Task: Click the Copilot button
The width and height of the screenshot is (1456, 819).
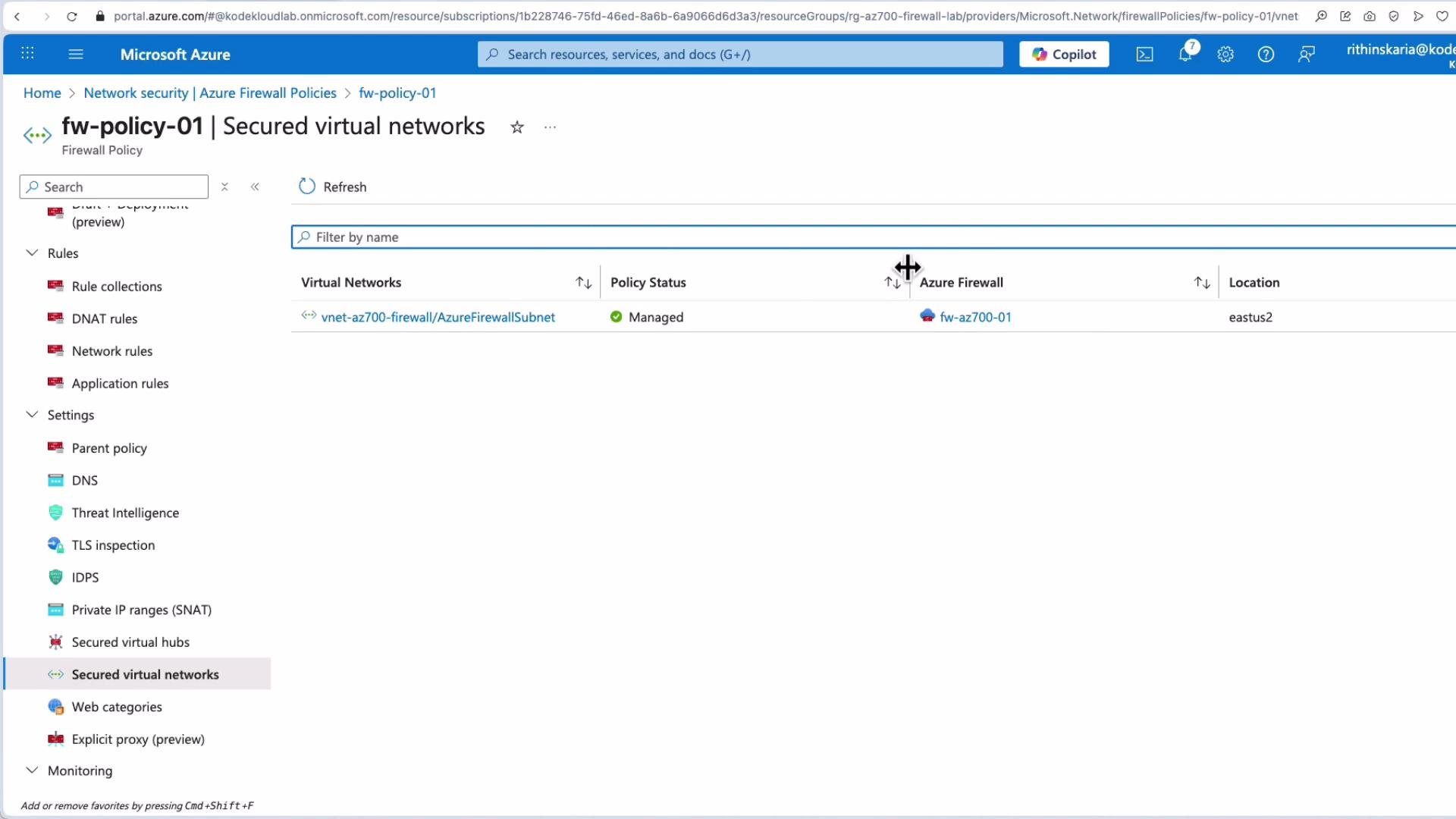Action: [1064, 54]
